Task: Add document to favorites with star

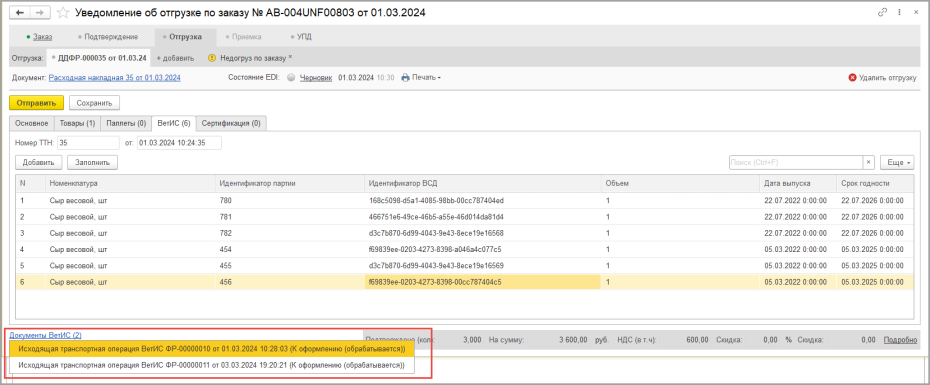Action: (x=64, y=12)
